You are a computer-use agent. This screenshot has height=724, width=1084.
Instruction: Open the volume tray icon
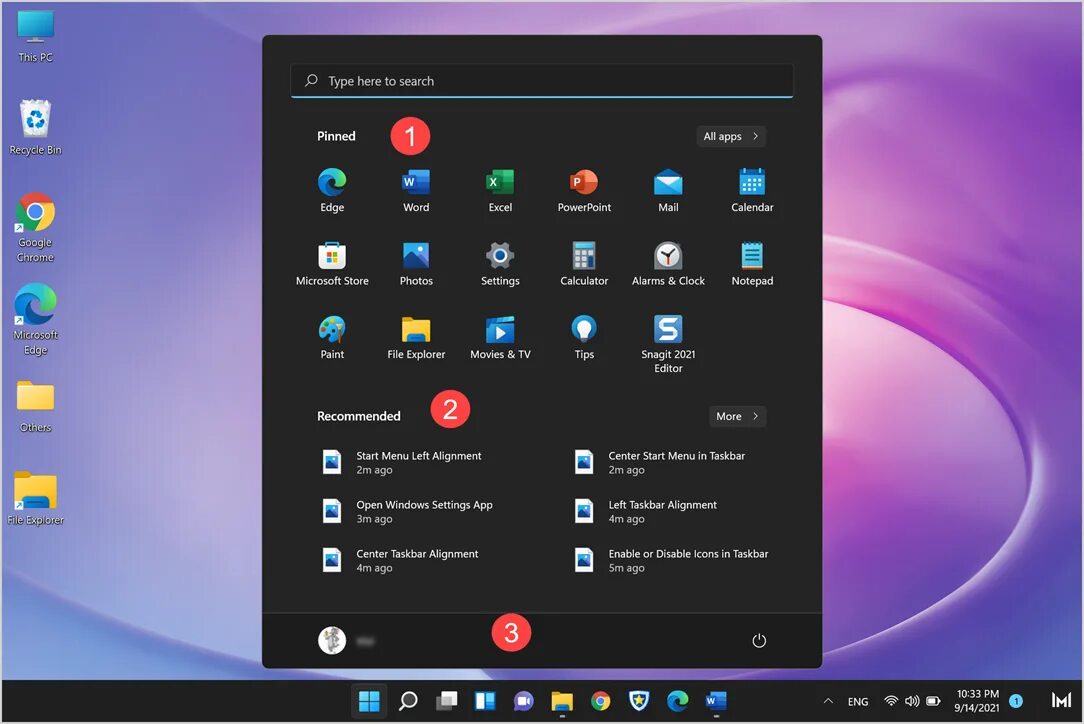(912, 701)
